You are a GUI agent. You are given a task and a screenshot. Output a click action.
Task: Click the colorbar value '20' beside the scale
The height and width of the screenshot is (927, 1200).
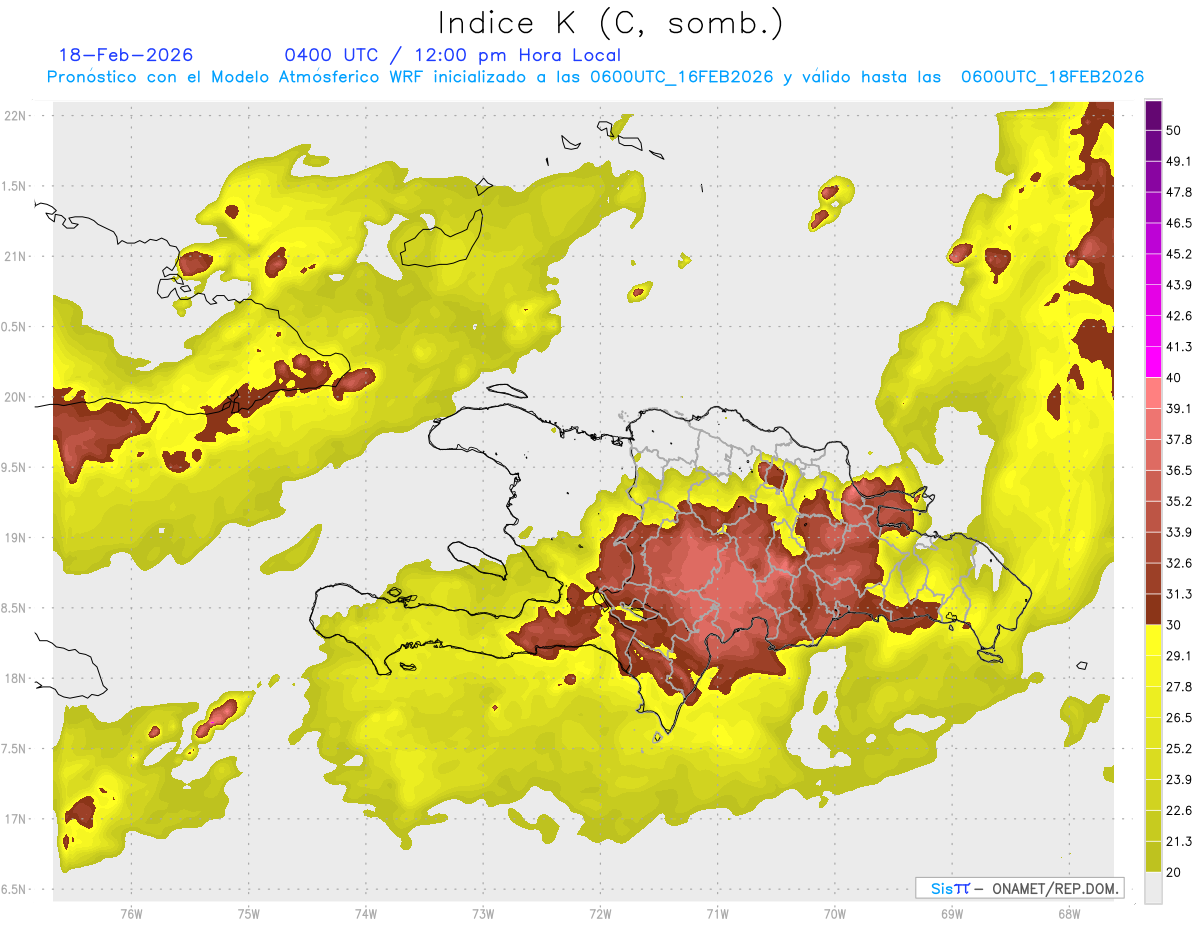[1174, 872]
